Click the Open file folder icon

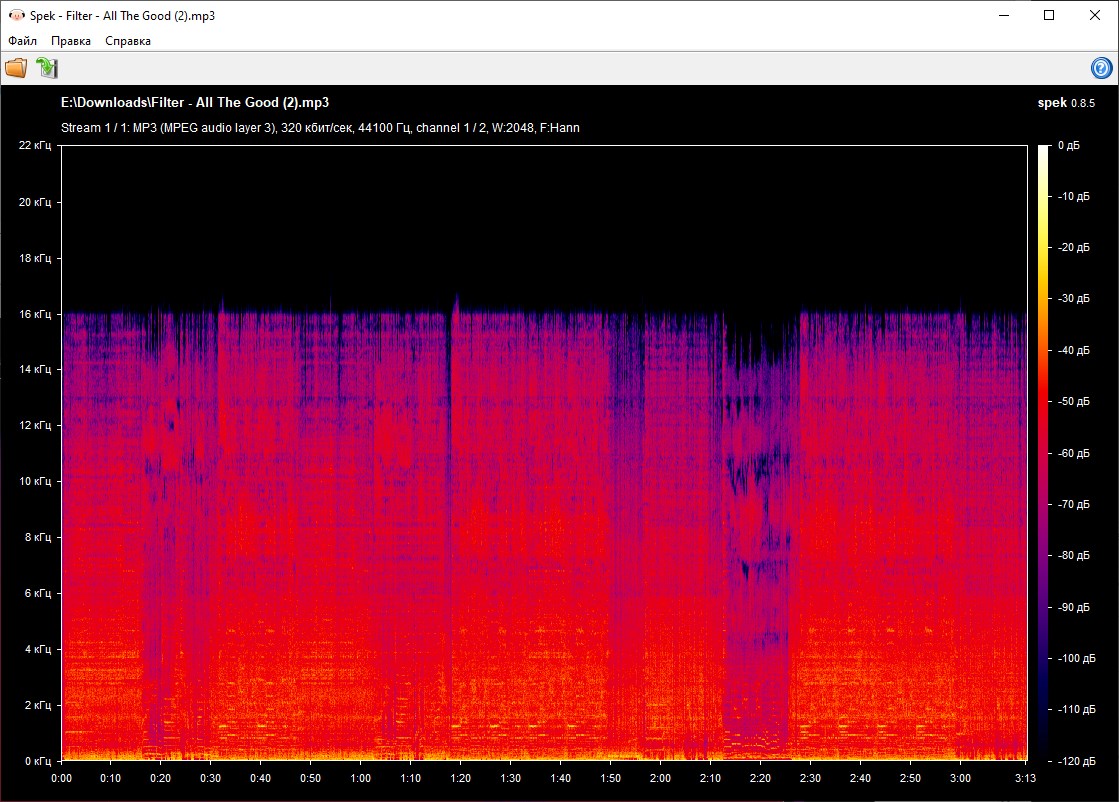tap(16, 68)
